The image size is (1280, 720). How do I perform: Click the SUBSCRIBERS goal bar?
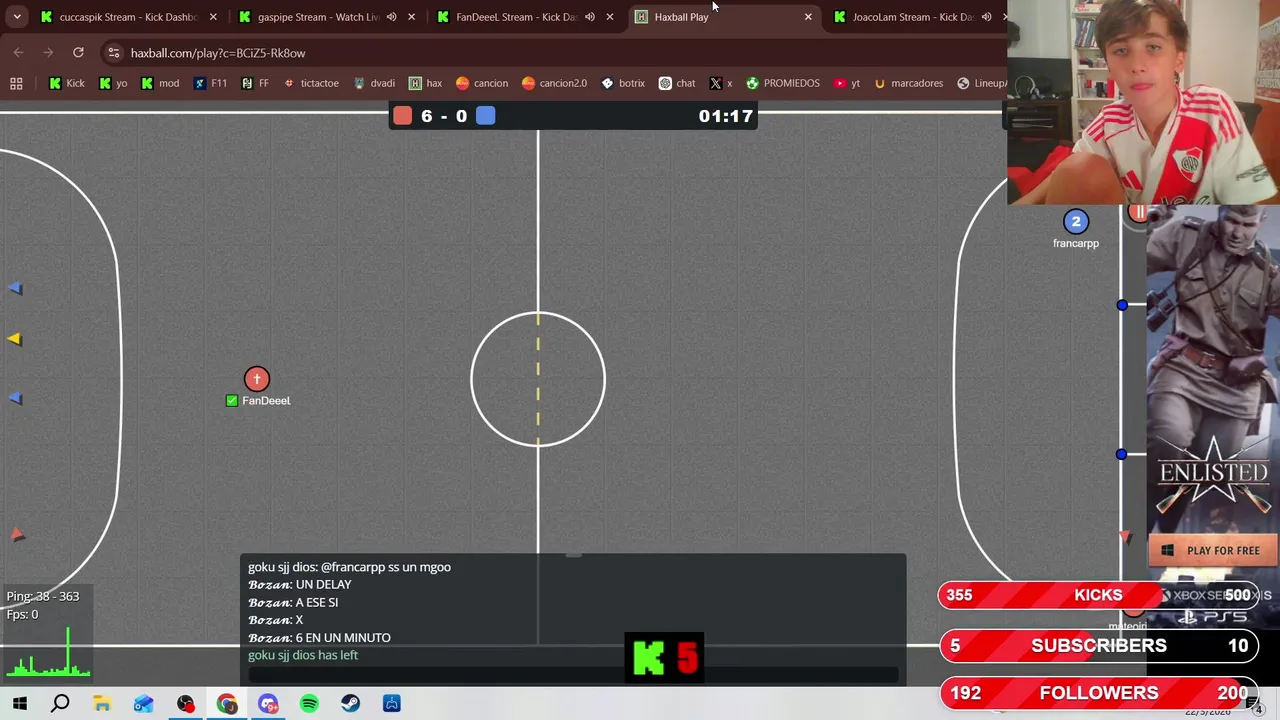coord(1098,646)
